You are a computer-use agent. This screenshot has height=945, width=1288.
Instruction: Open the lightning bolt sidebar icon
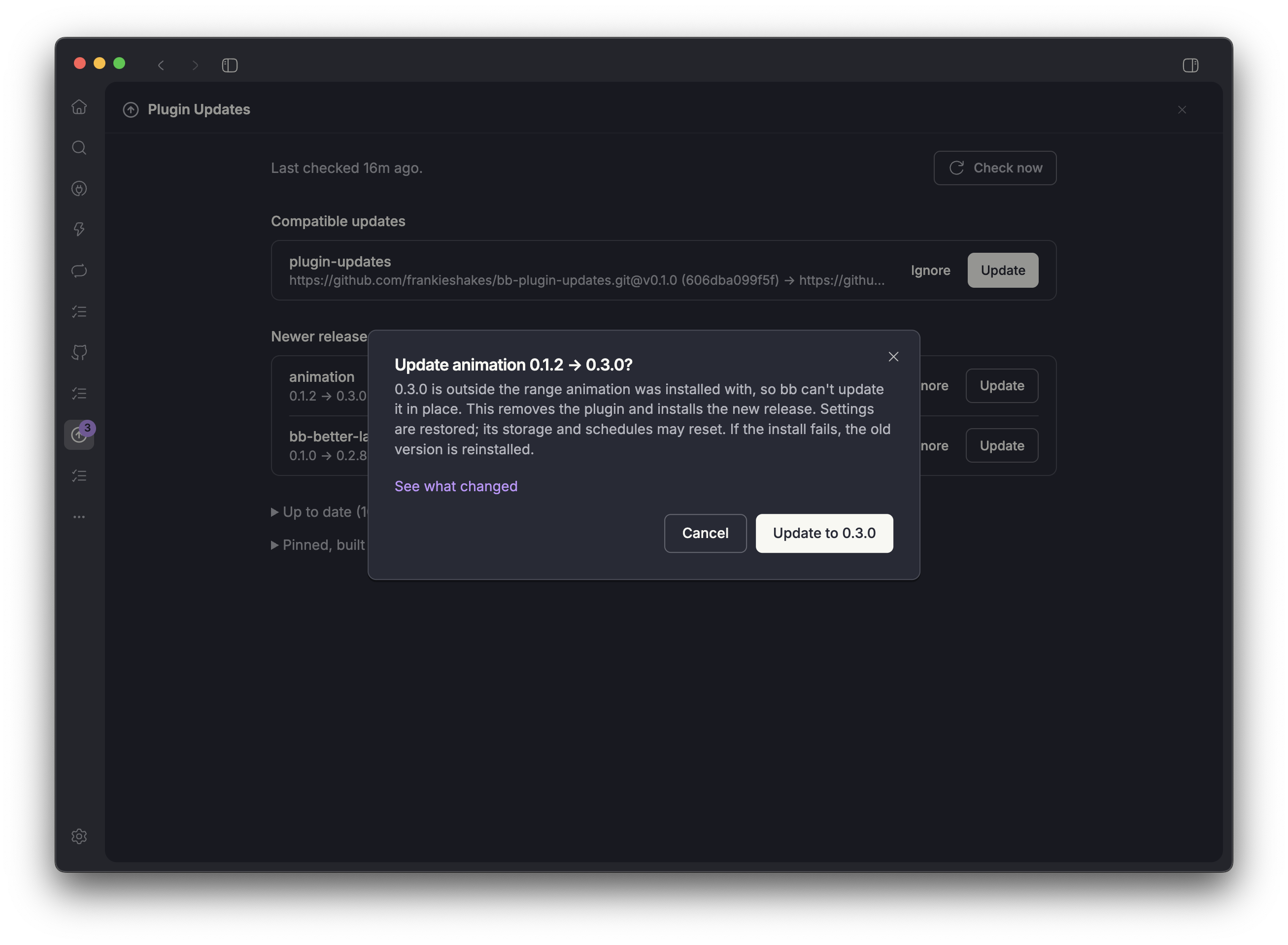coord(79,230)
